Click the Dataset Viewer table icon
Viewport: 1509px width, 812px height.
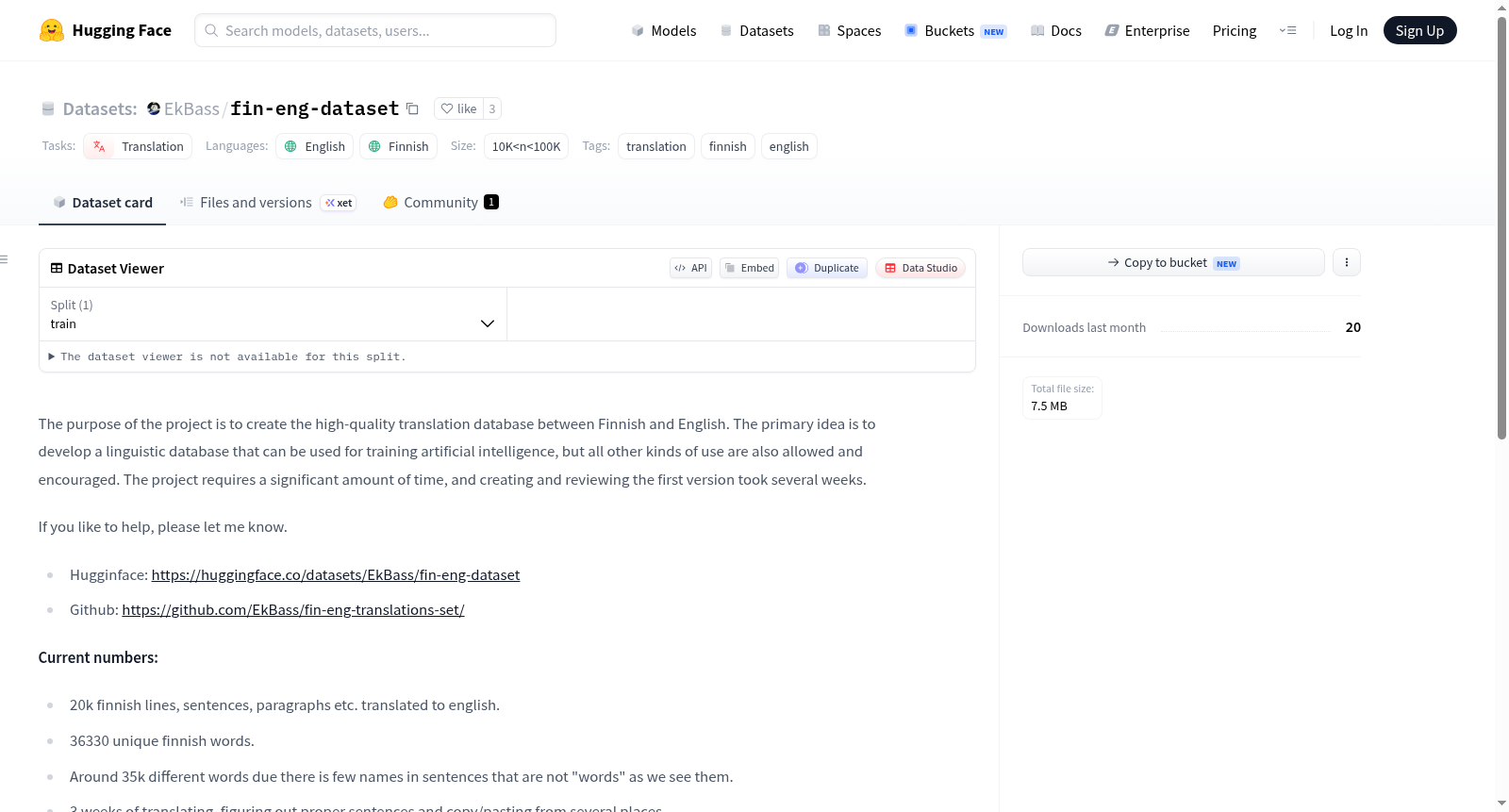(x=57, y=268)
